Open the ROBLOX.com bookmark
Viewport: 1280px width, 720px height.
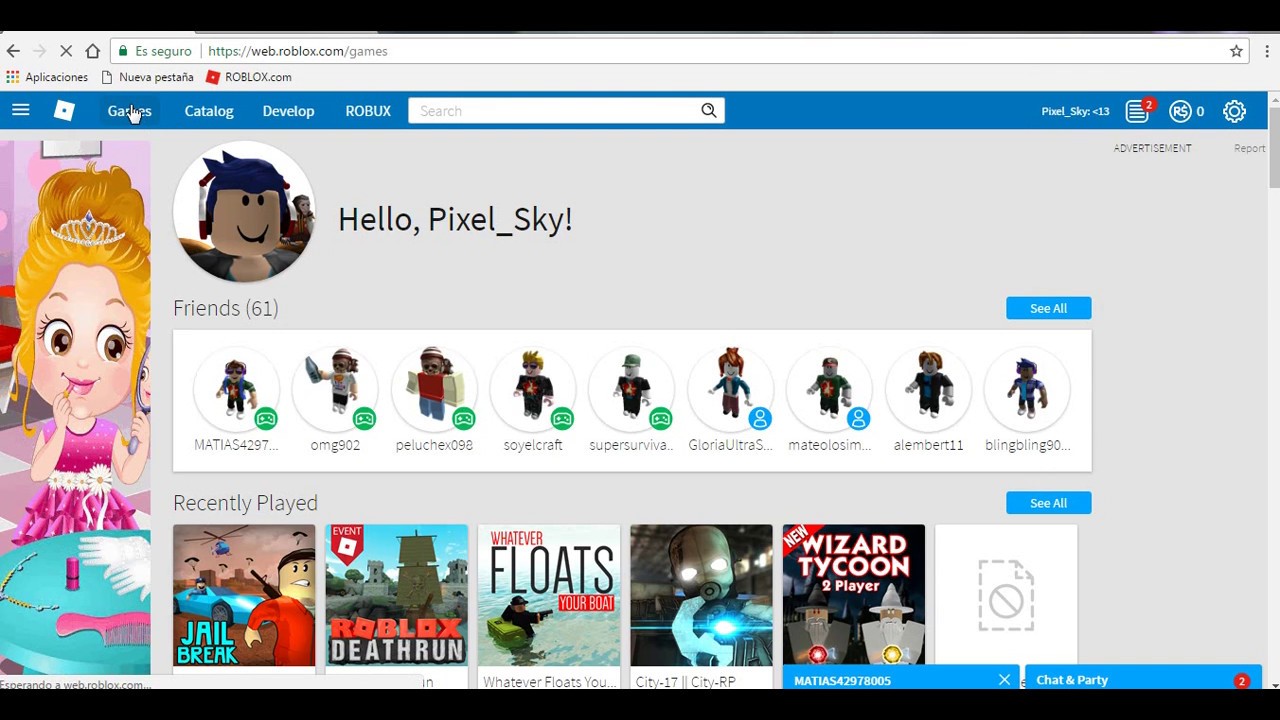click(249, 77)
